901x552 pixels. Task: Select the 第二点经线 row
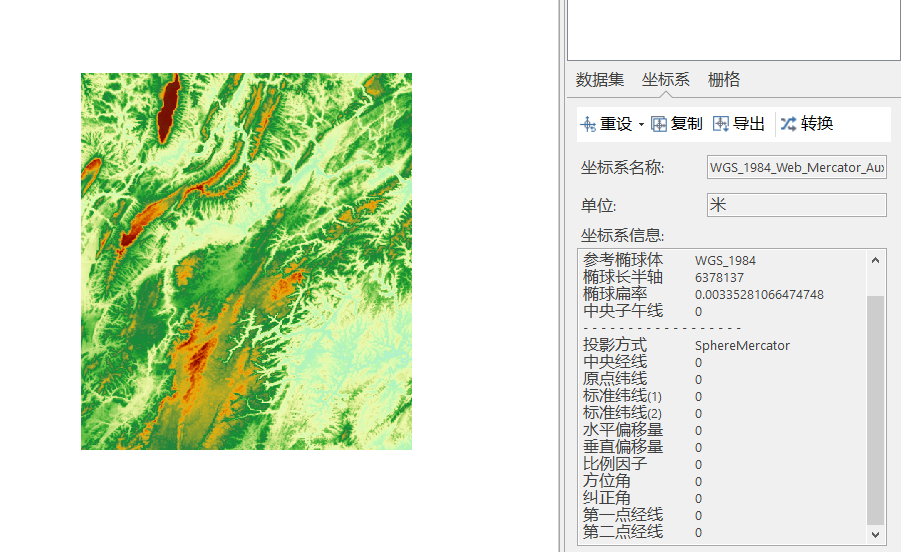click(x=723, y=532)
